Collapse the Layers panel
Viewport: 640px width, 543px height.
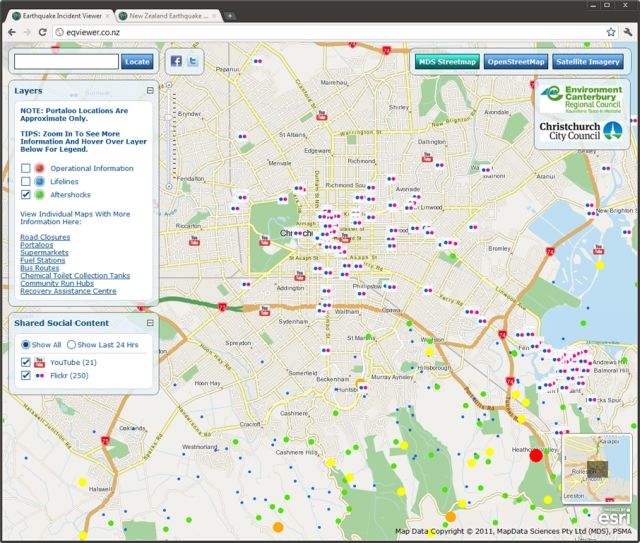pyautogui.click(x=150, y=91)
